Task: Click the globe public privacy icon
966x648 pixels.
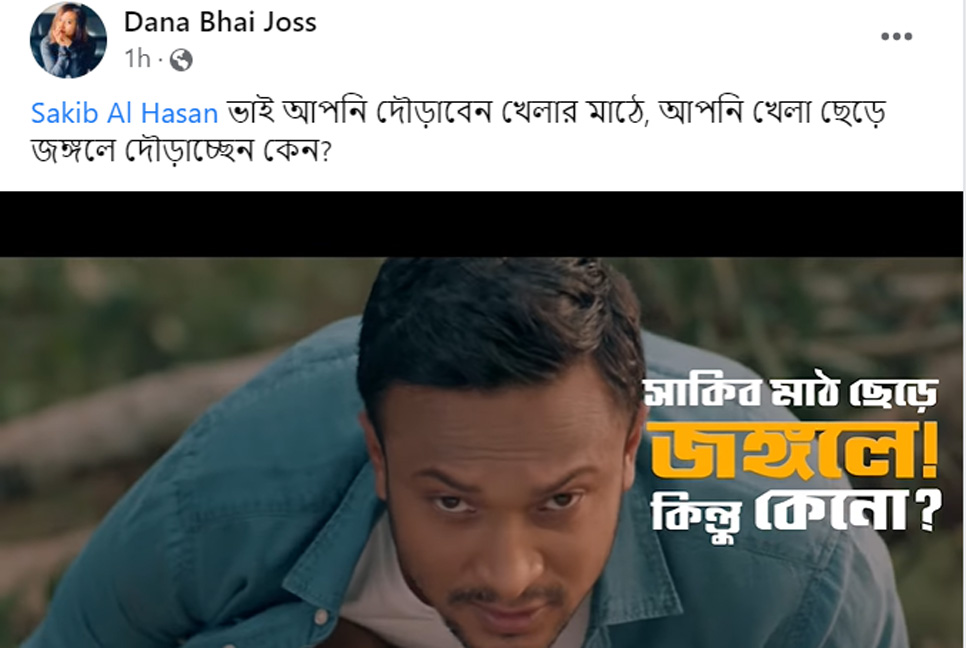Action: pos(181,60)
